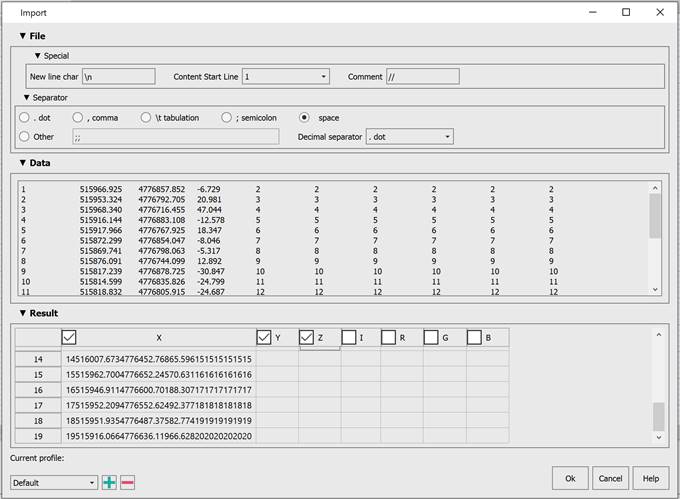Click the Result panel scrollbar thumb
This screenshot has width=680, height=499.
658,417
